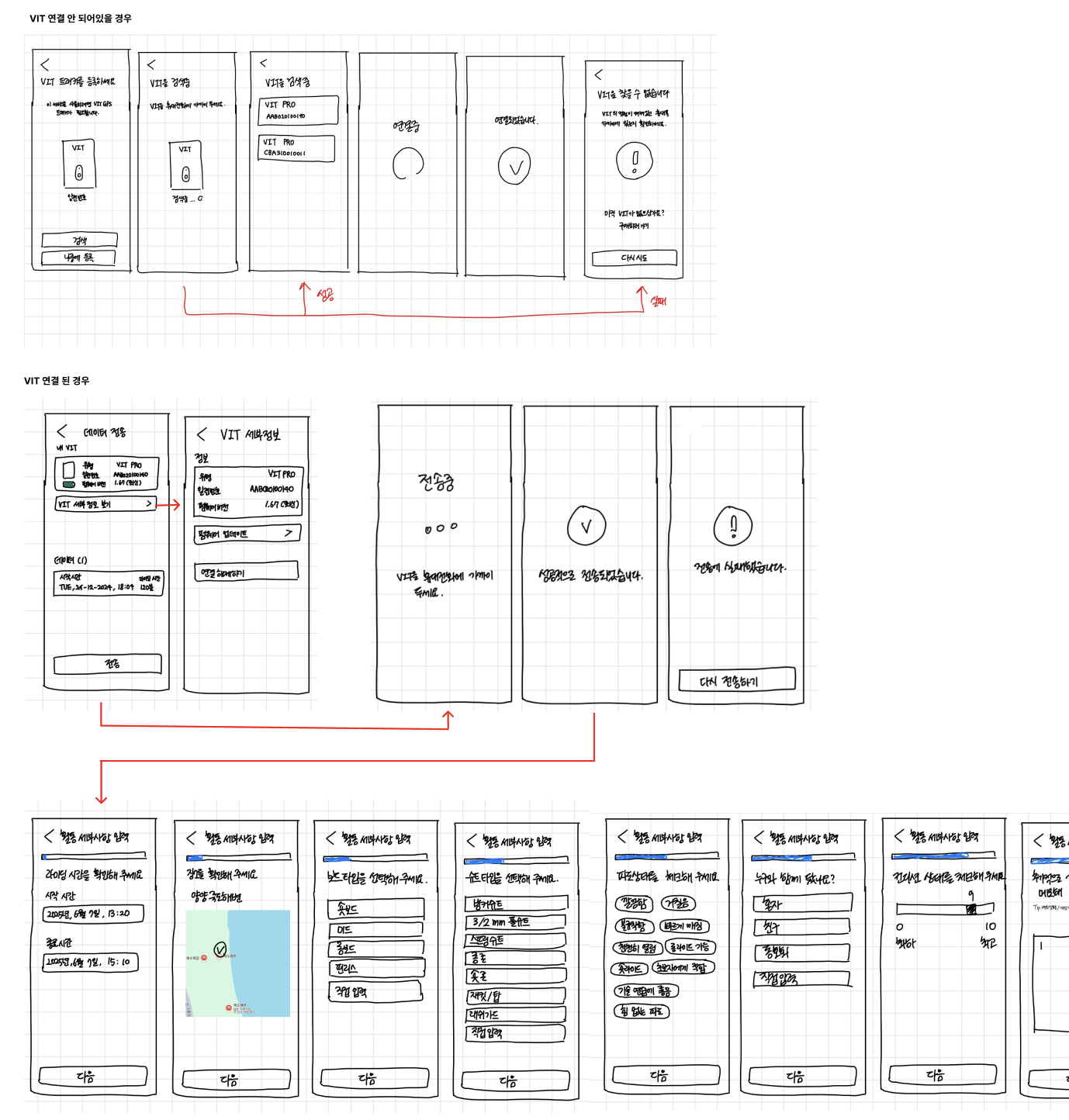Select the 거칠음 wave condition chip
1069x1120 pixels.
(x=678, y=904)
